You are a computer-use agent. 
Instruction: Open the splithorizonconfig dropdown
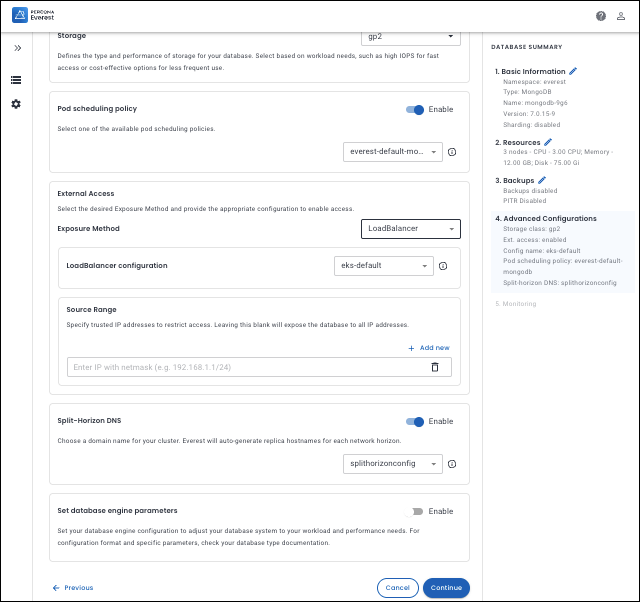point(391,464)
